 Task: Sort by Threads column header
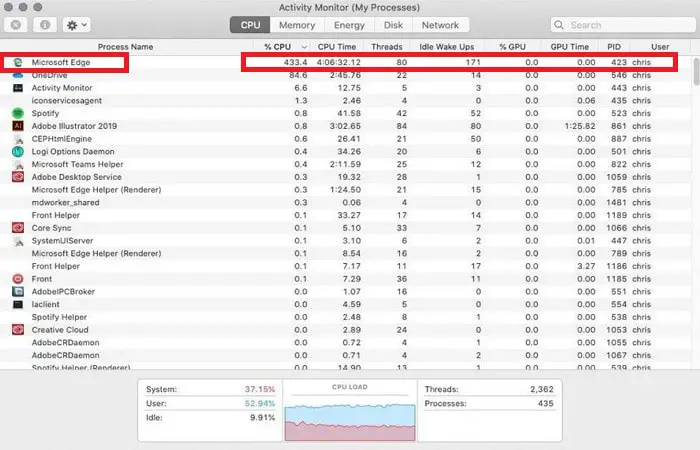pos(387,46)
